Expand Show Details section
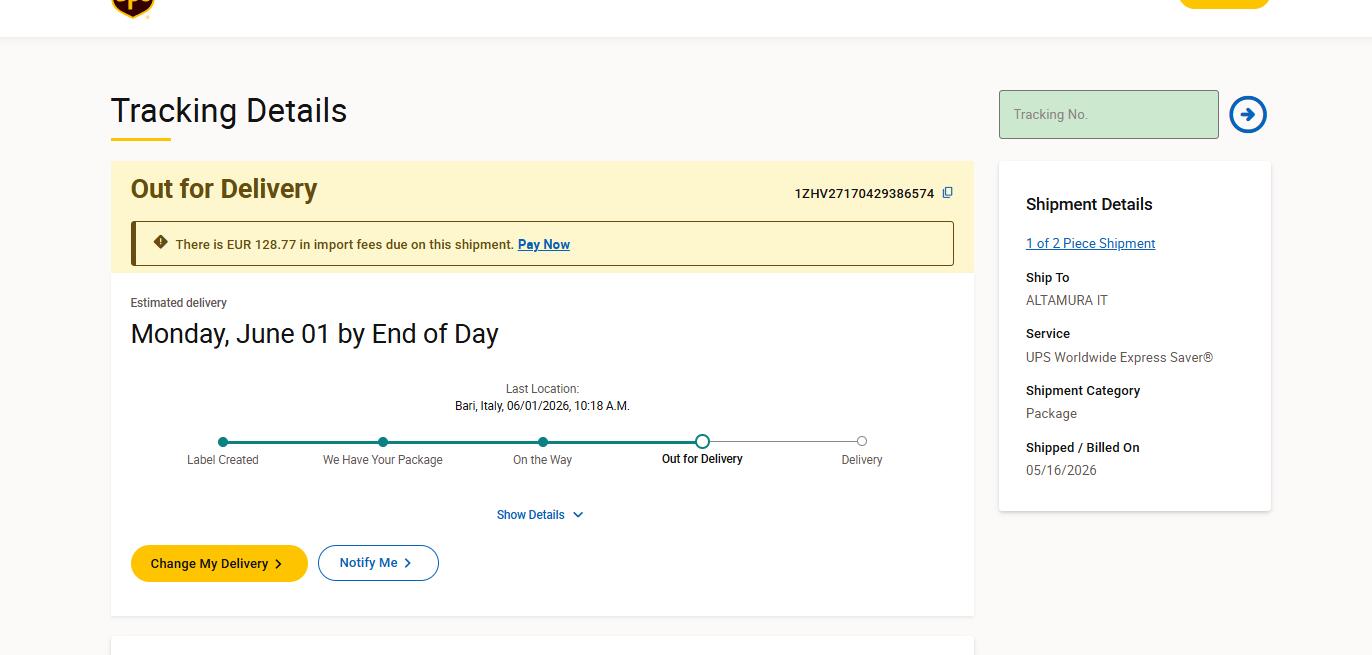Screen dimensions: 1372x655 point(540,515)
